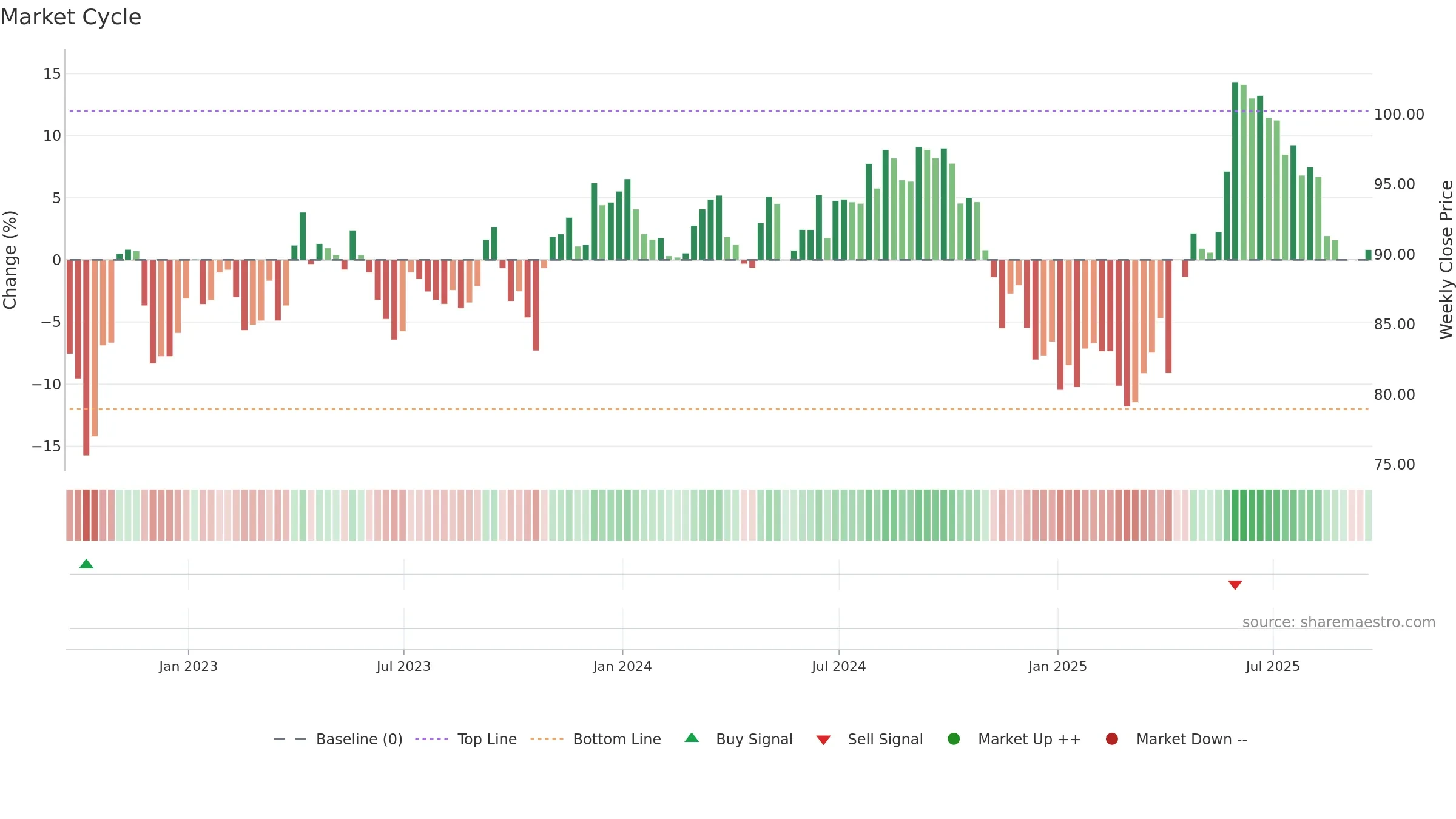Click the Jan 2025 axis label
The height and width of the screenshot is (819, 1456).
1057,667
